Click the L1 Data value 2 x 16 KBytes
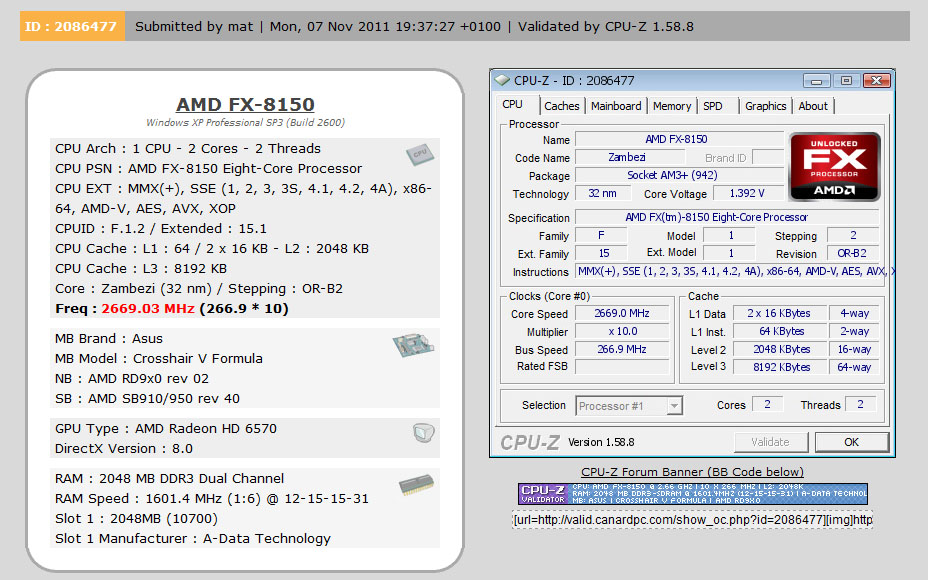This screenshot has height=580, width=928. pyautogui.click(x=779, y=313)
